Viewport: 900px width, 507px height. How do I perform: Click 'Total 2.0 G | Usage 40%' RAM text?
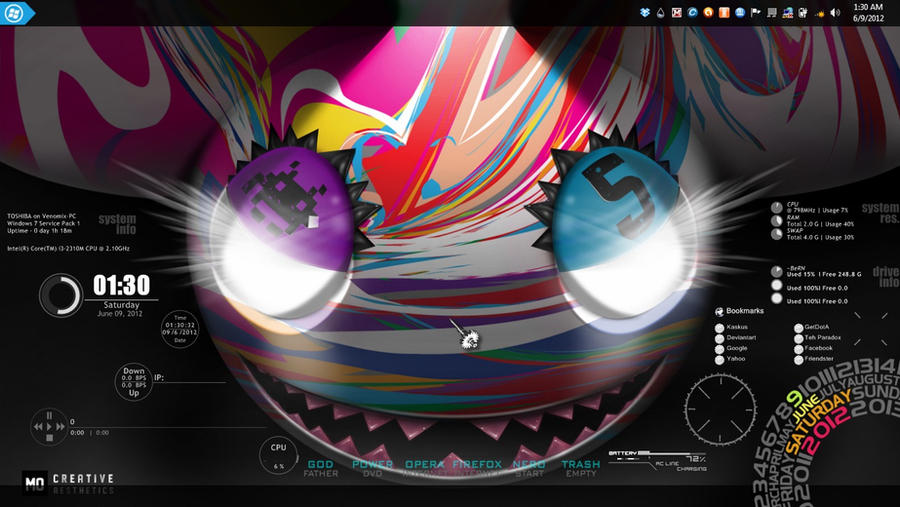[x=820, y=224]
